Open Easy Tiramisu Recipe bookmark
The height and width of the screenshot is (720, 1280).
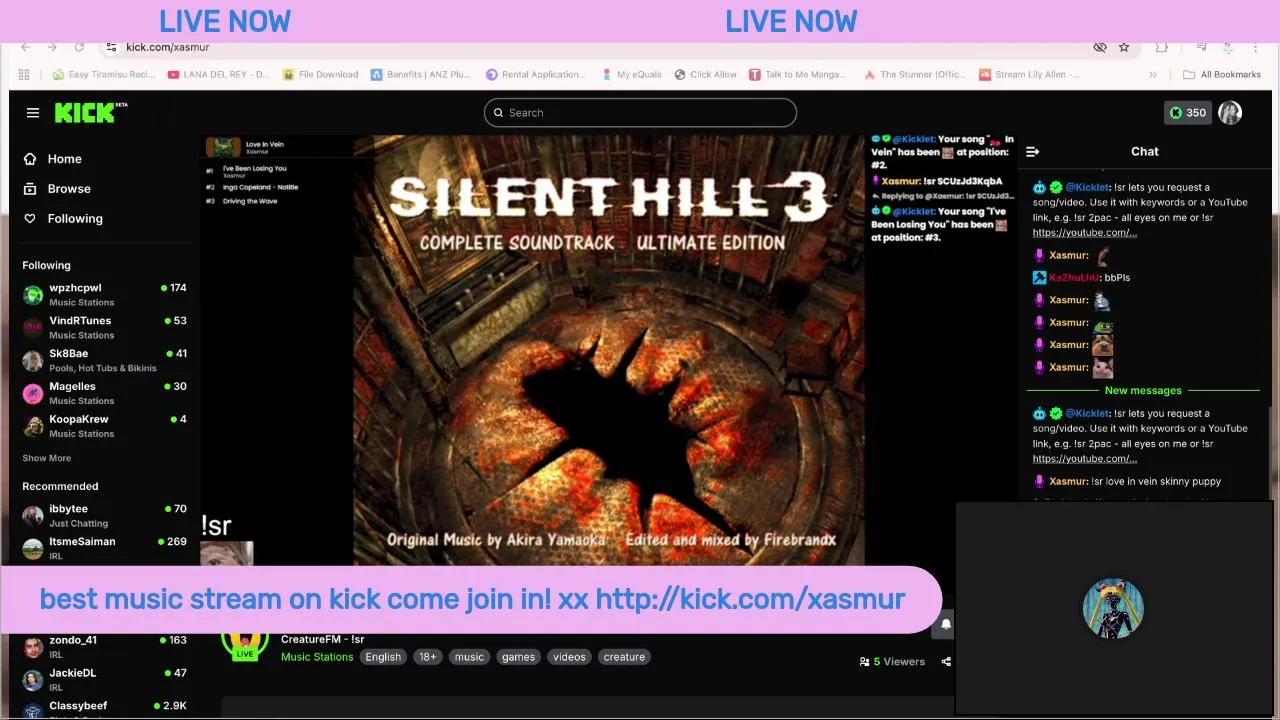(x=104, y=75)
